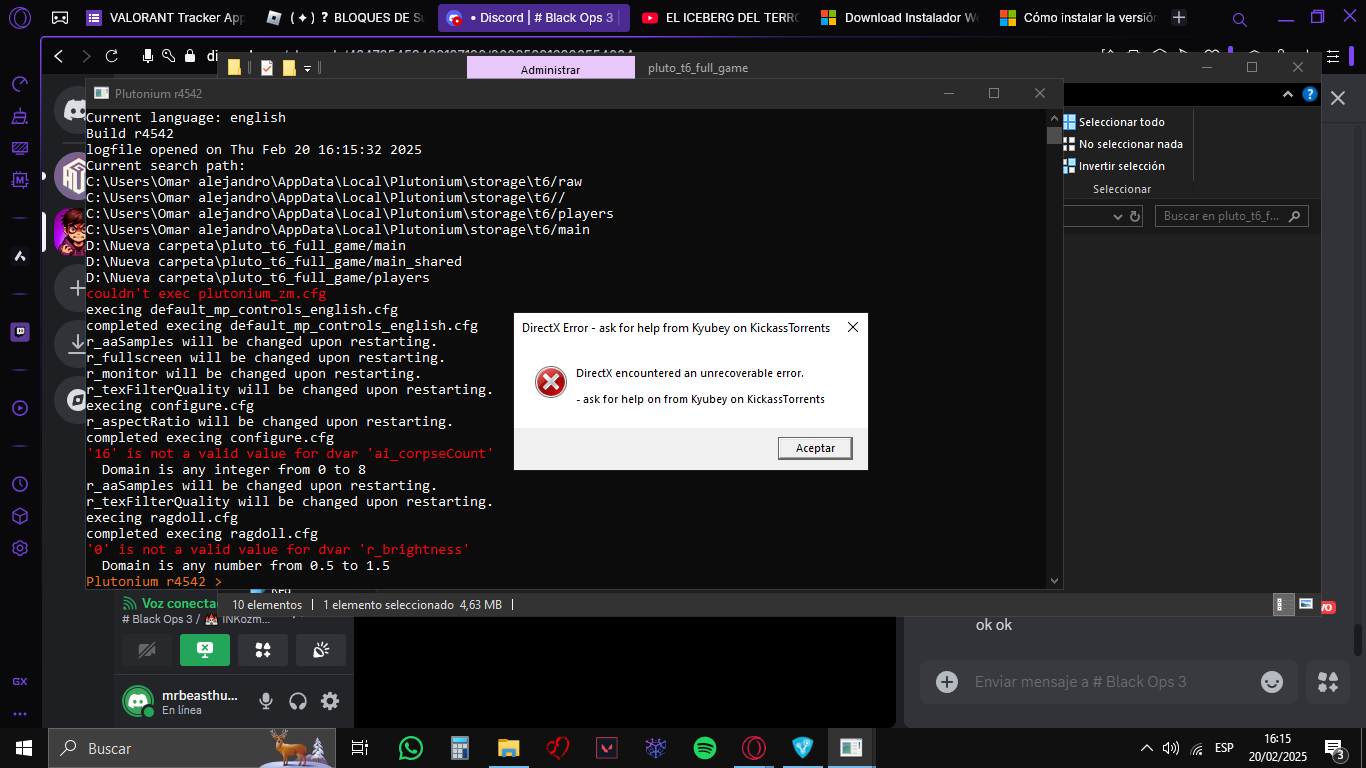Open Discord activities rocket button
1366x768 pixels.
263,650
